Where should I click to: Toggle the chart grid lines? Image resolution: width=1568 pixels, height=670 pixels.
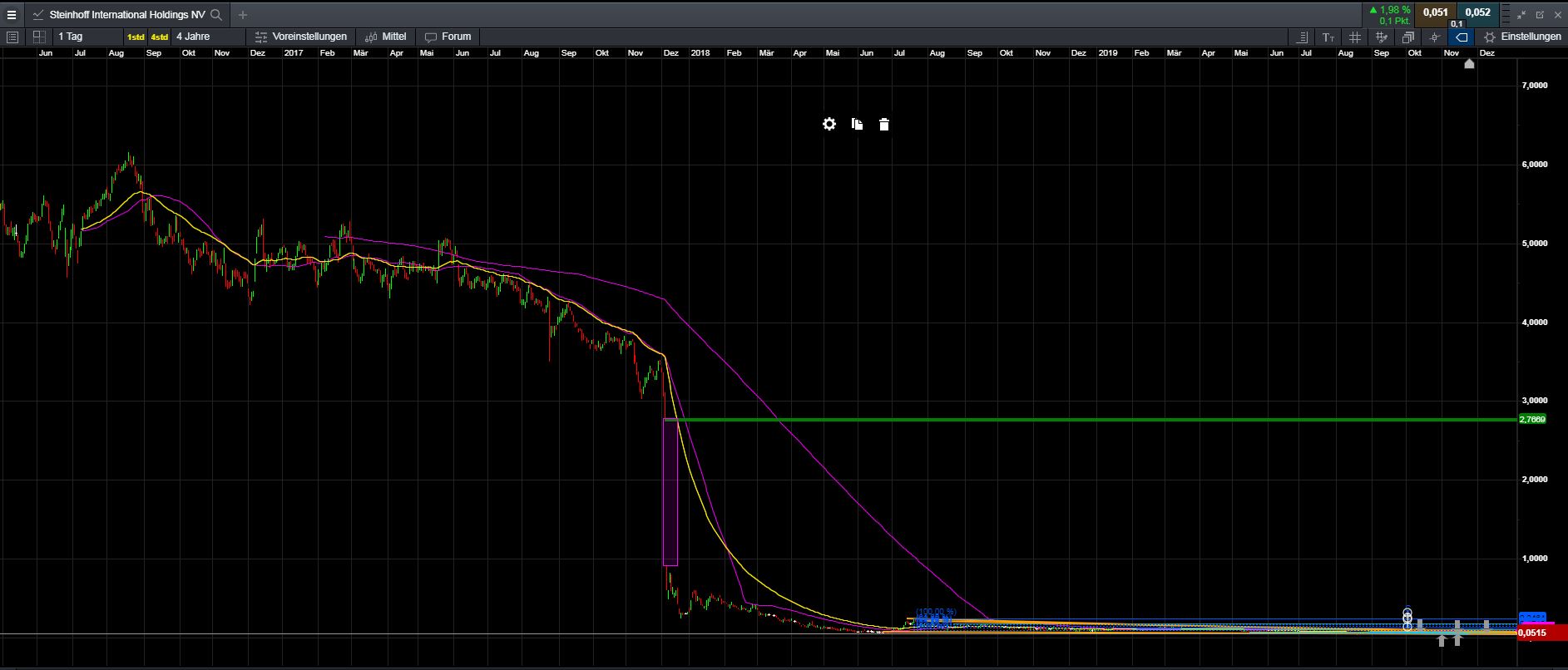tap(1355, 37)
